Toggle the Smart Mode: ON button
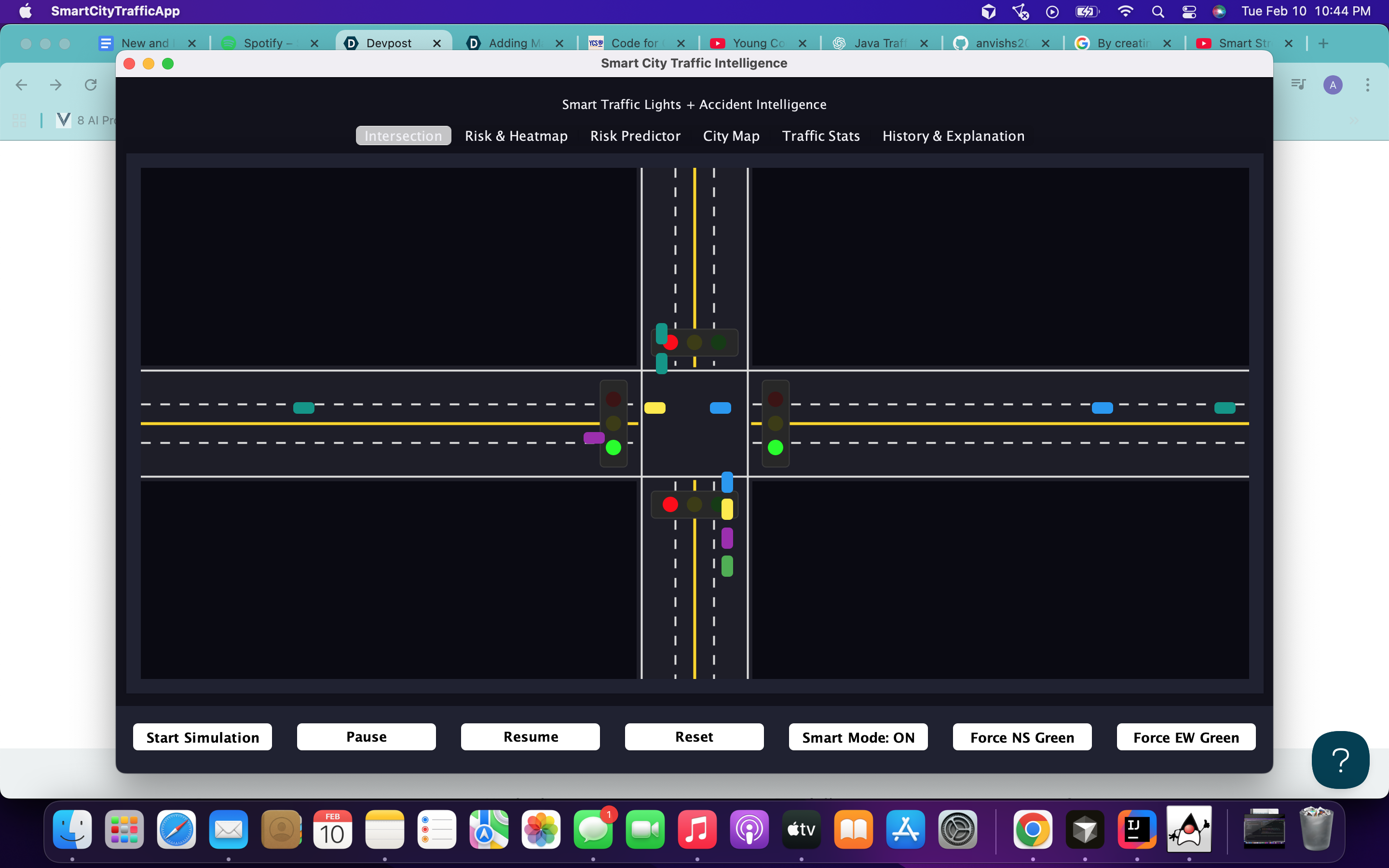The image size is (1389, 868). [x=858, y=736]
